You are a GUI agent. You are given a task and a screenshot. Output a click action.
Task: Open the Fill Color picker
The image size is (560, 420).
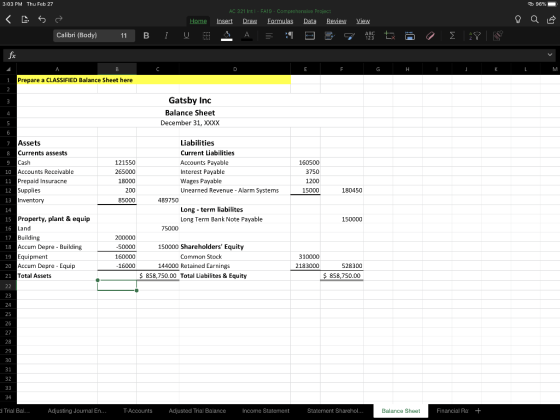(x=227, y=36)
